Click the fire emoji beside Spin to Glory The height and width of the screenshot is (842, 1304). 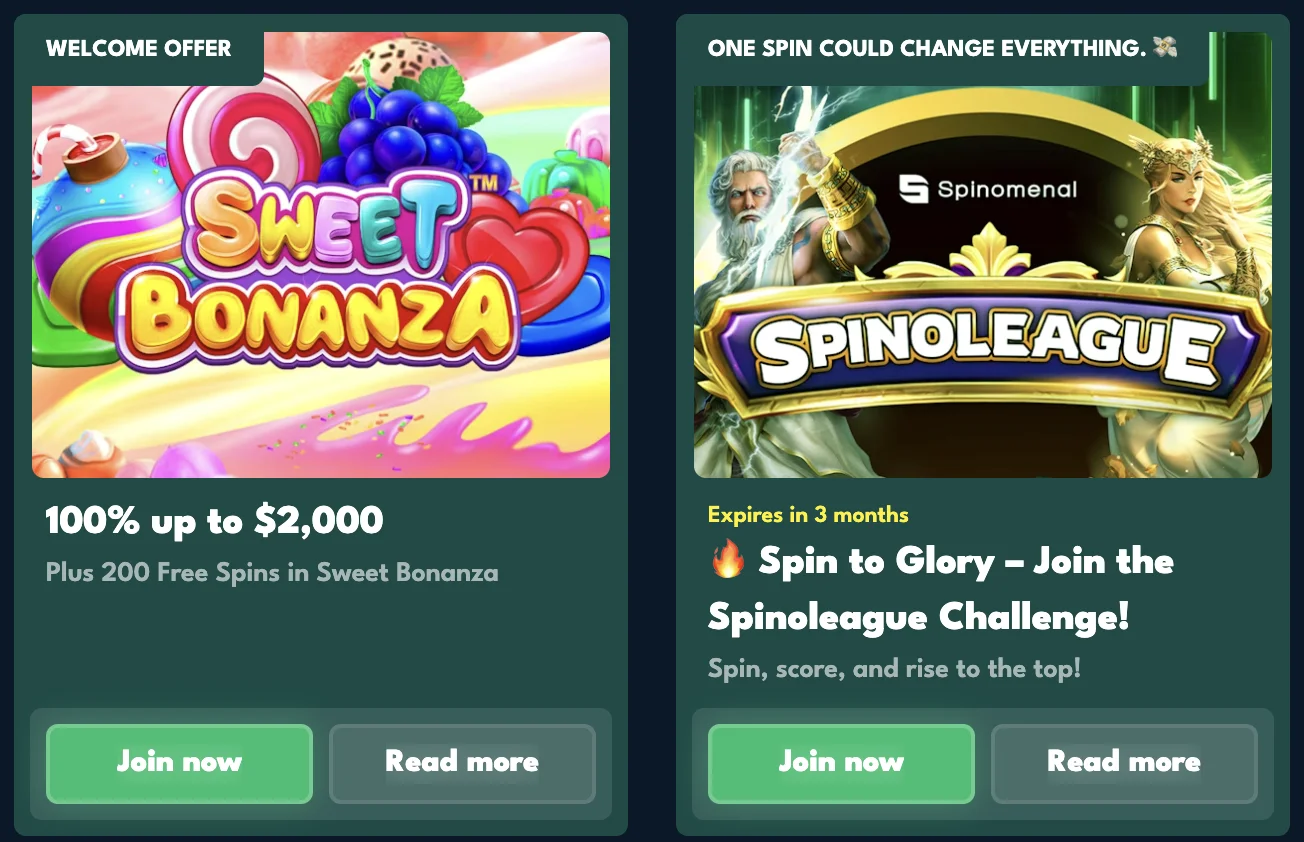727,562
